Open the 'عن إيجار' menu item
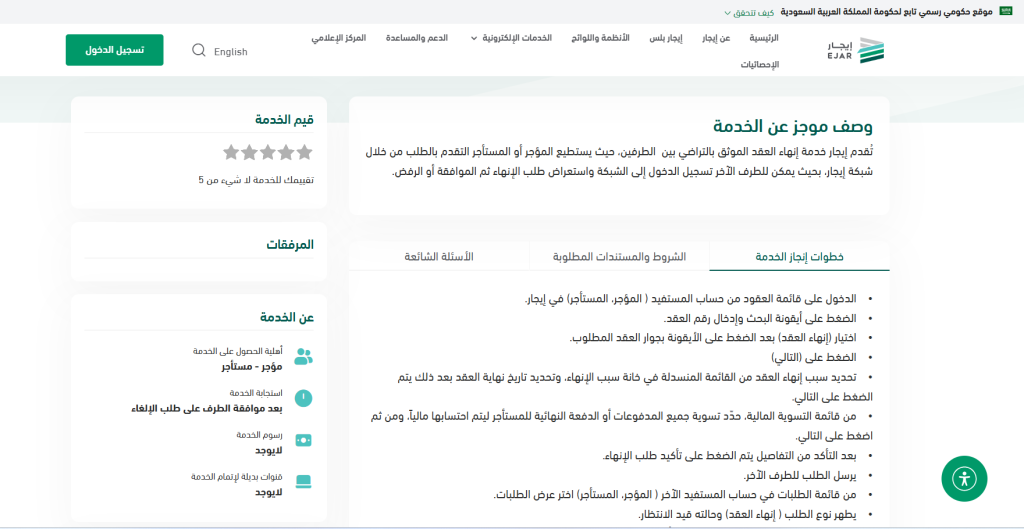 coord(716,38)
